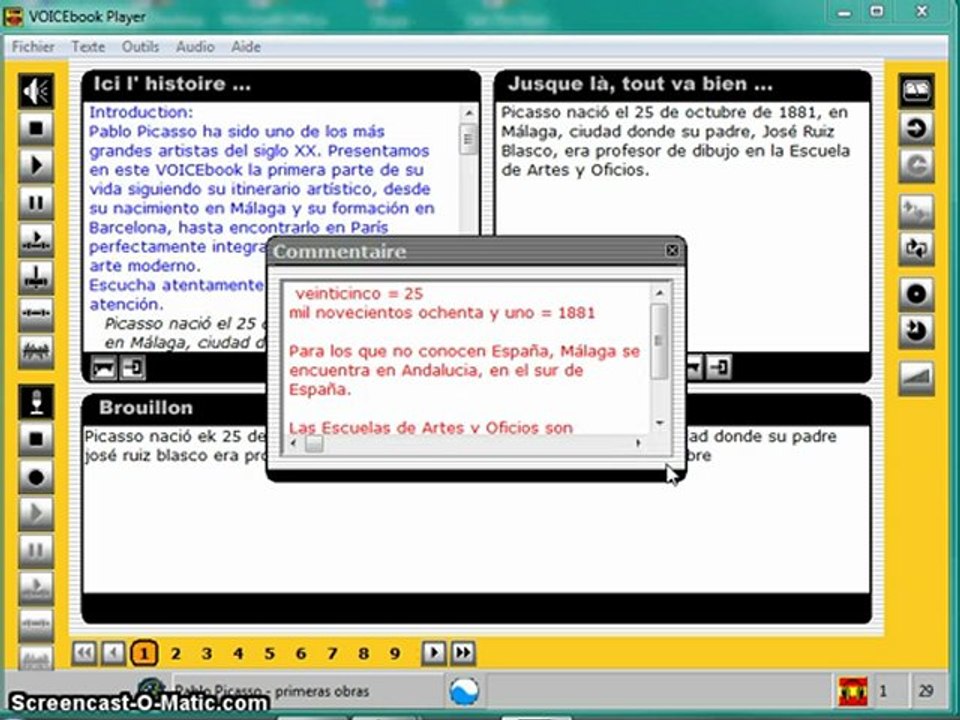This screenshot has height=720, width=960.
Task: Click the greyed circled back-arrow icon
Action: point(917,165)
